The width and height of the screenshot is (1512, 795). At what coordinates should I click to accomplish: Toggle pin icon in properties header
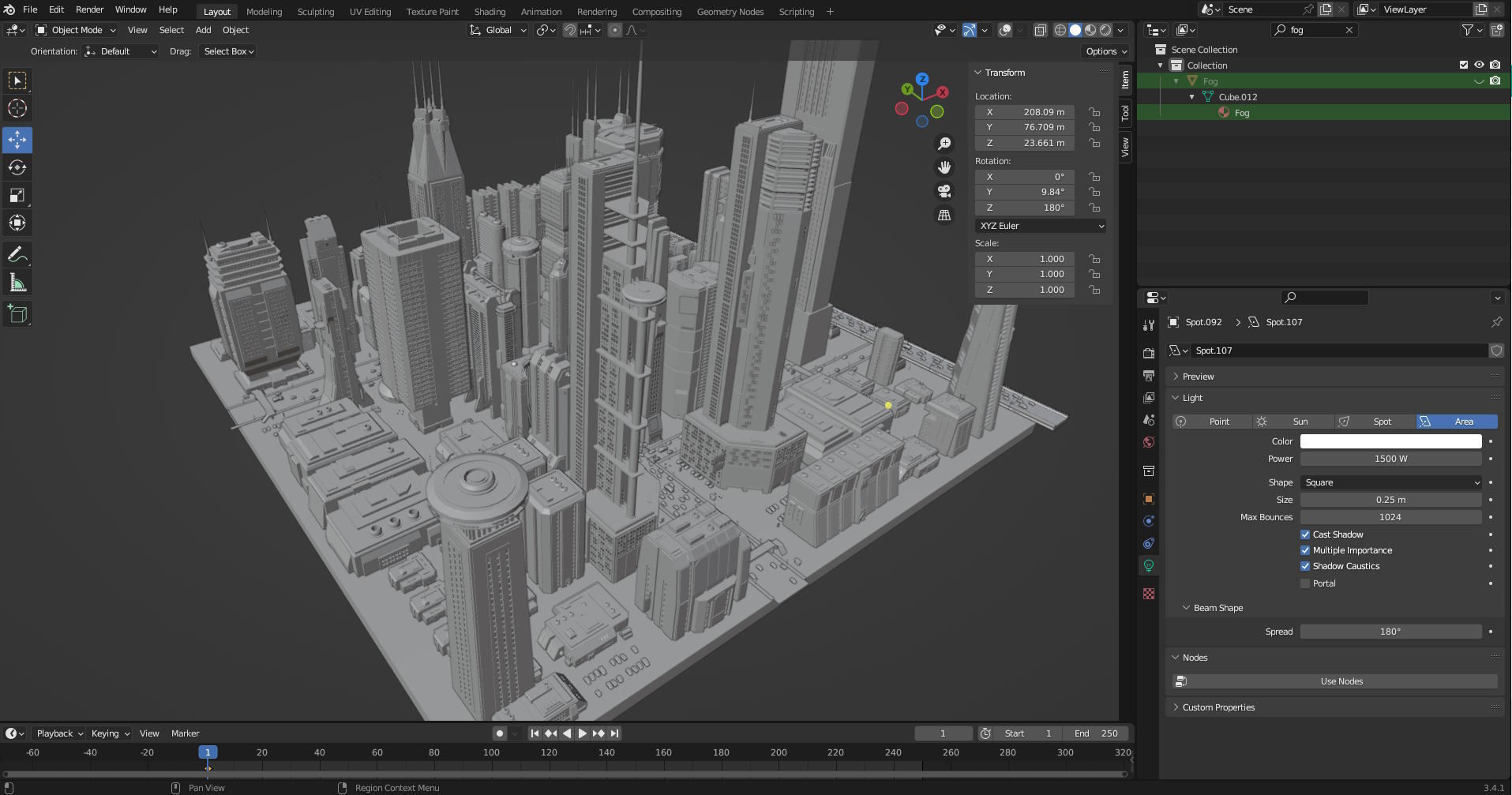tap(1496, 322)
